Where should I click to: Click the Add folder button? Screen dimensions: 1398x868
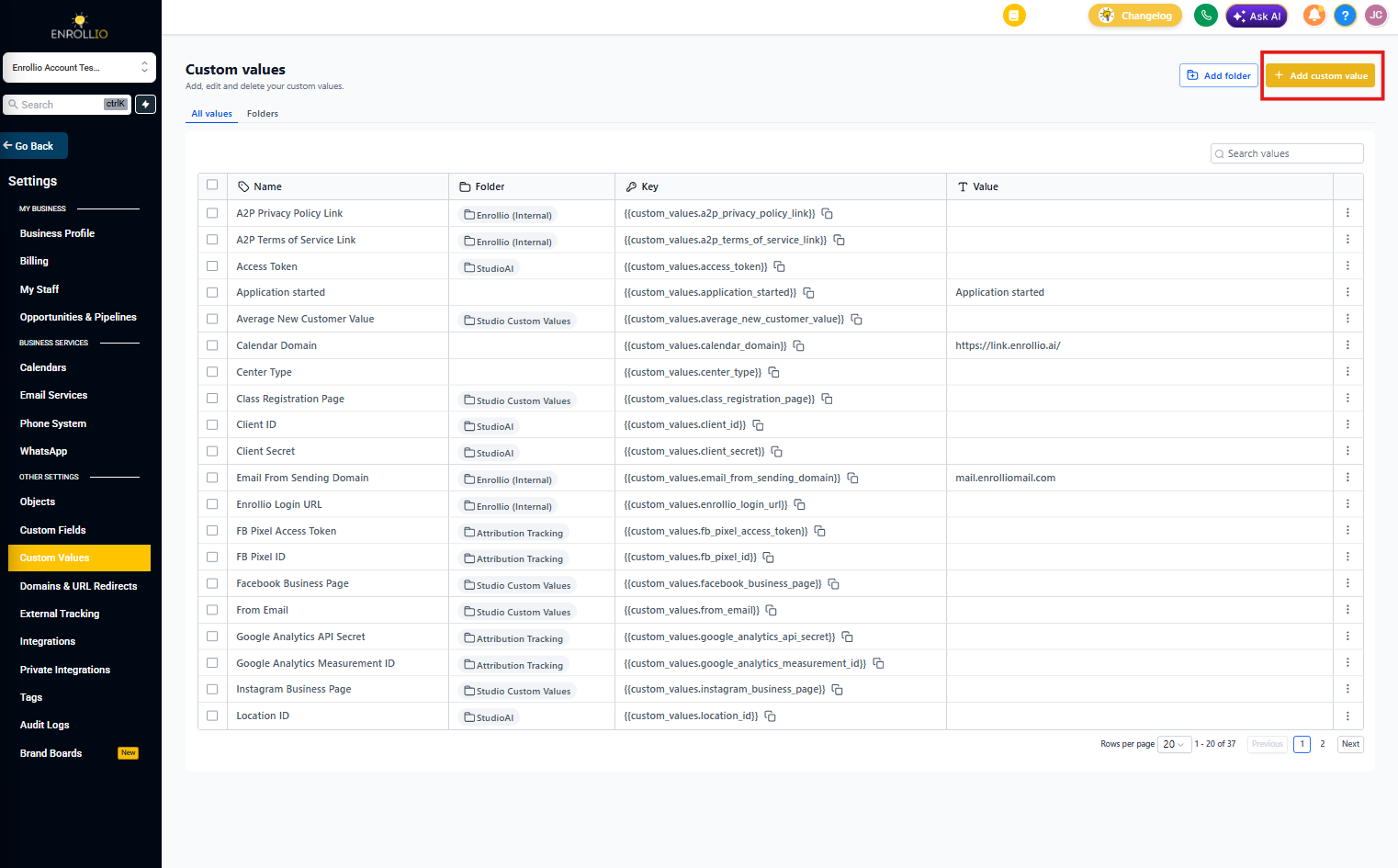(x=1219, y=75)
